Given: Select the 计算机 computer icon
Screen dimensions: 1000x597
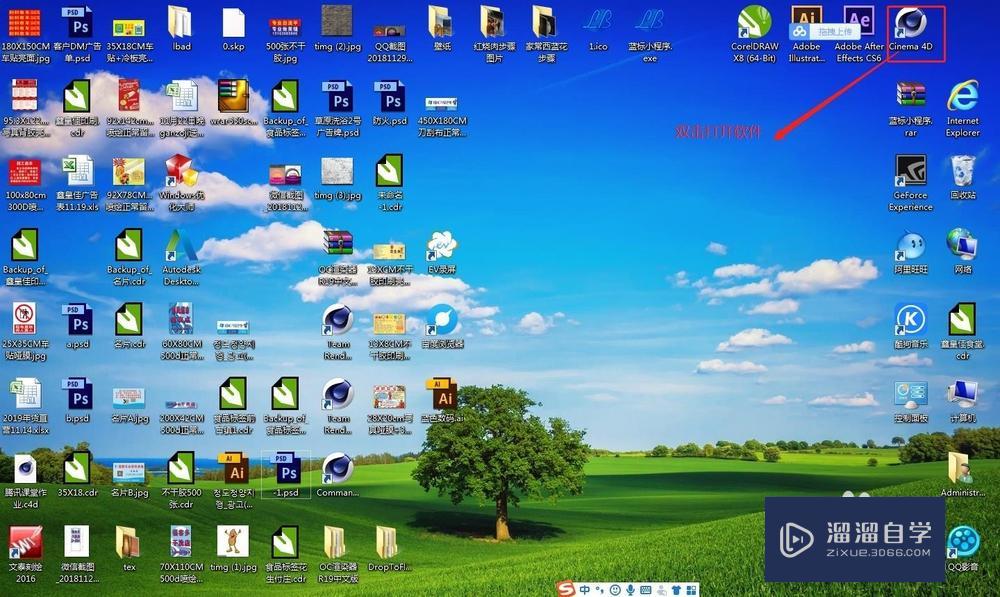Looking at the screenshot, I should (962, 401).
